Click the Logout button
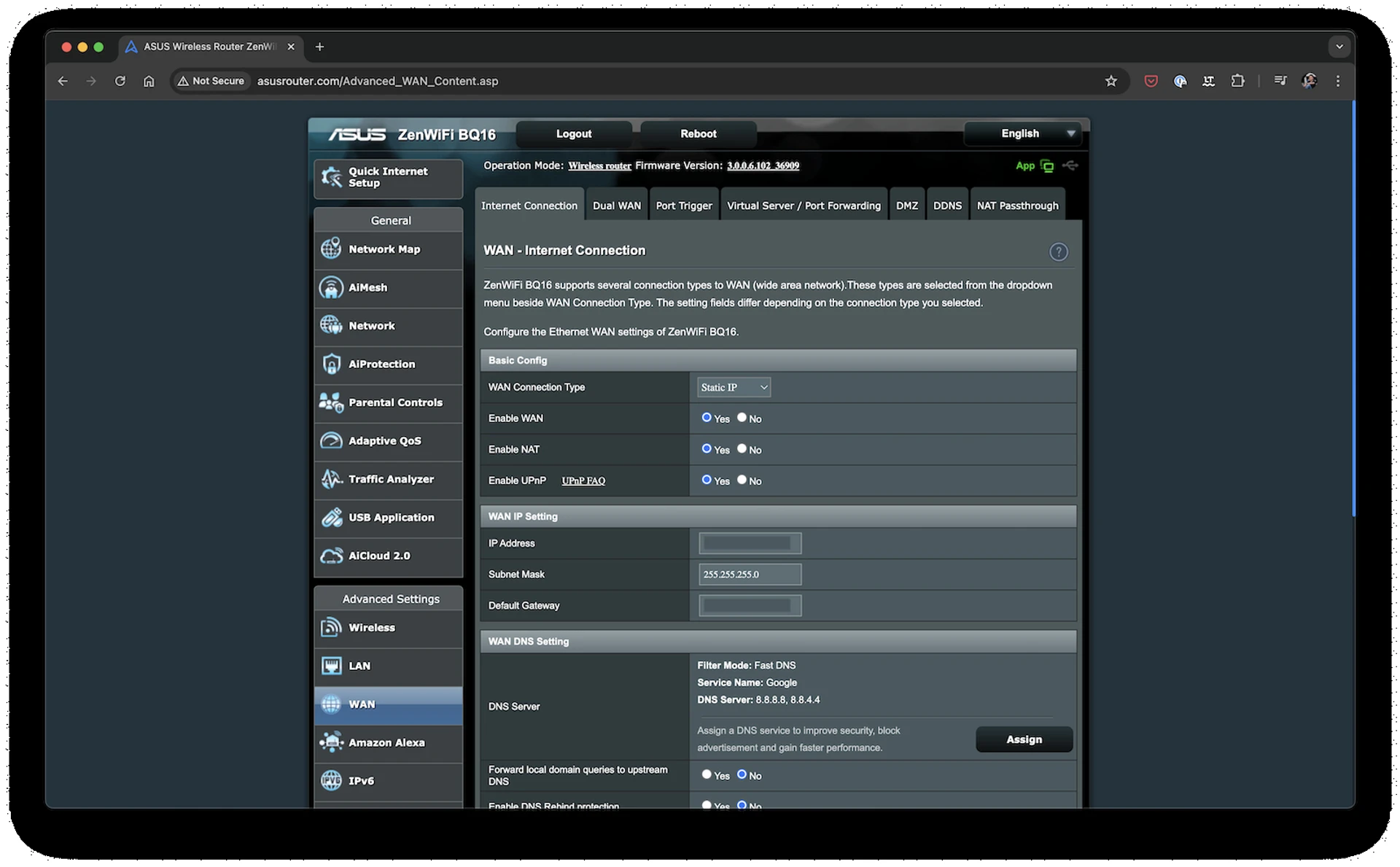The width and height of the screenshot is (1400, 867). [x=574, y=133]
